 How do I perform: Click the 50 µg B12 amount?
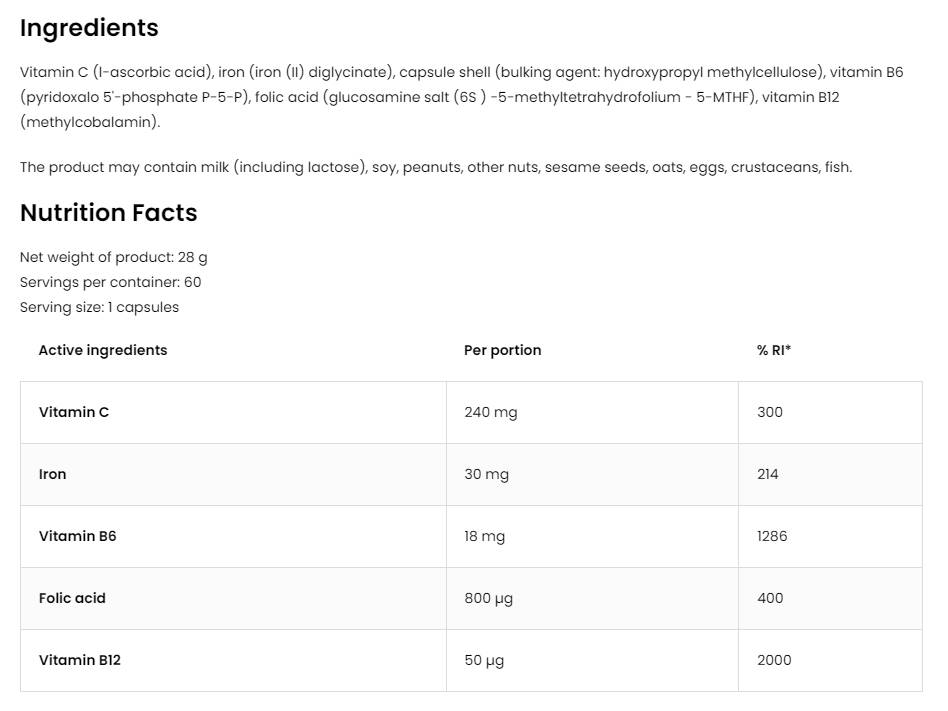click(484, 660)
